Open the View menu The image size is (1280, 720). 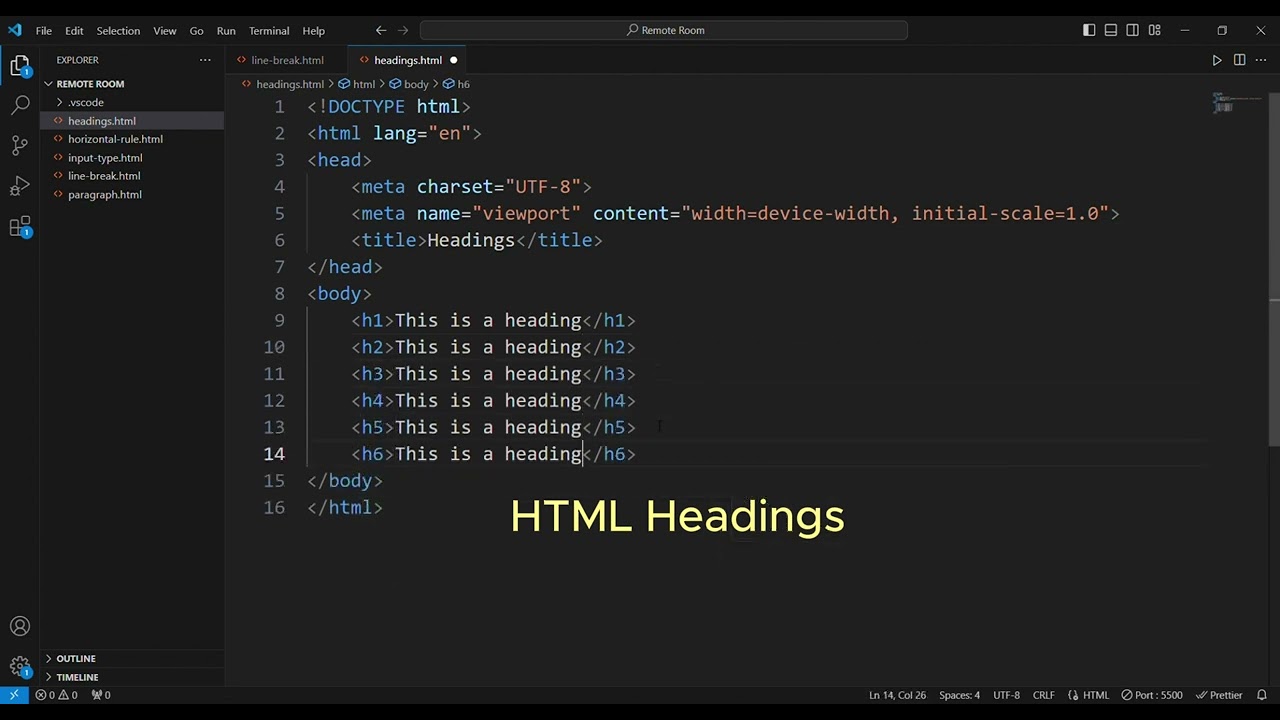pyautogui.click(x=165, y=30)
